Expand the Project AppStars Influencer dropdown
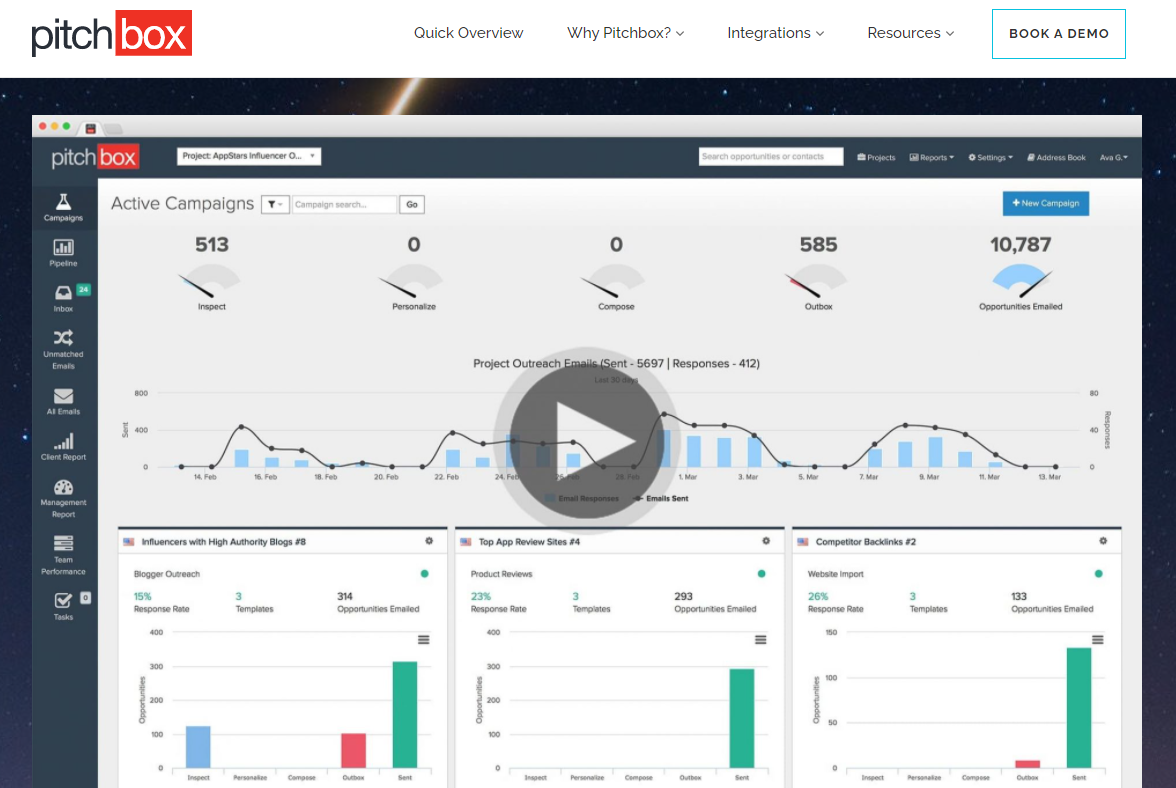The height and width of the screenshot is (788, 1176). point(249,156)
